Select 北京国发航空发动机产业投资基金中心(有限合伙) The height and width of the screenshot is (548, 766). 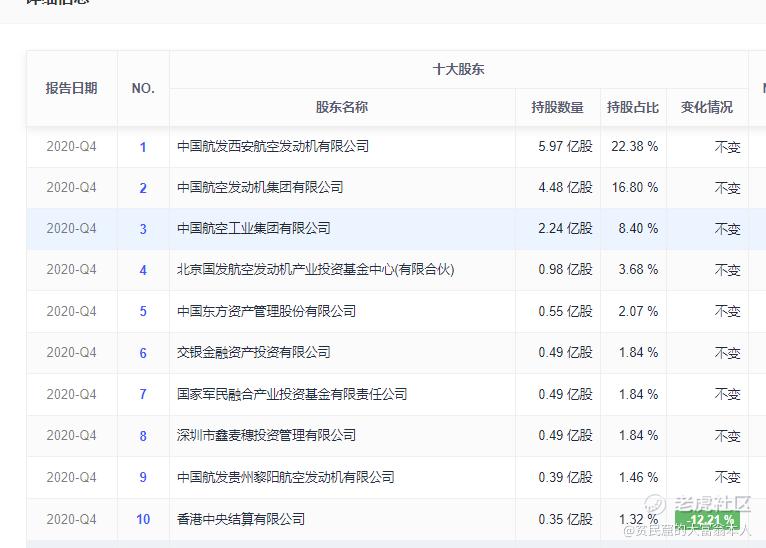pos(316,270)
